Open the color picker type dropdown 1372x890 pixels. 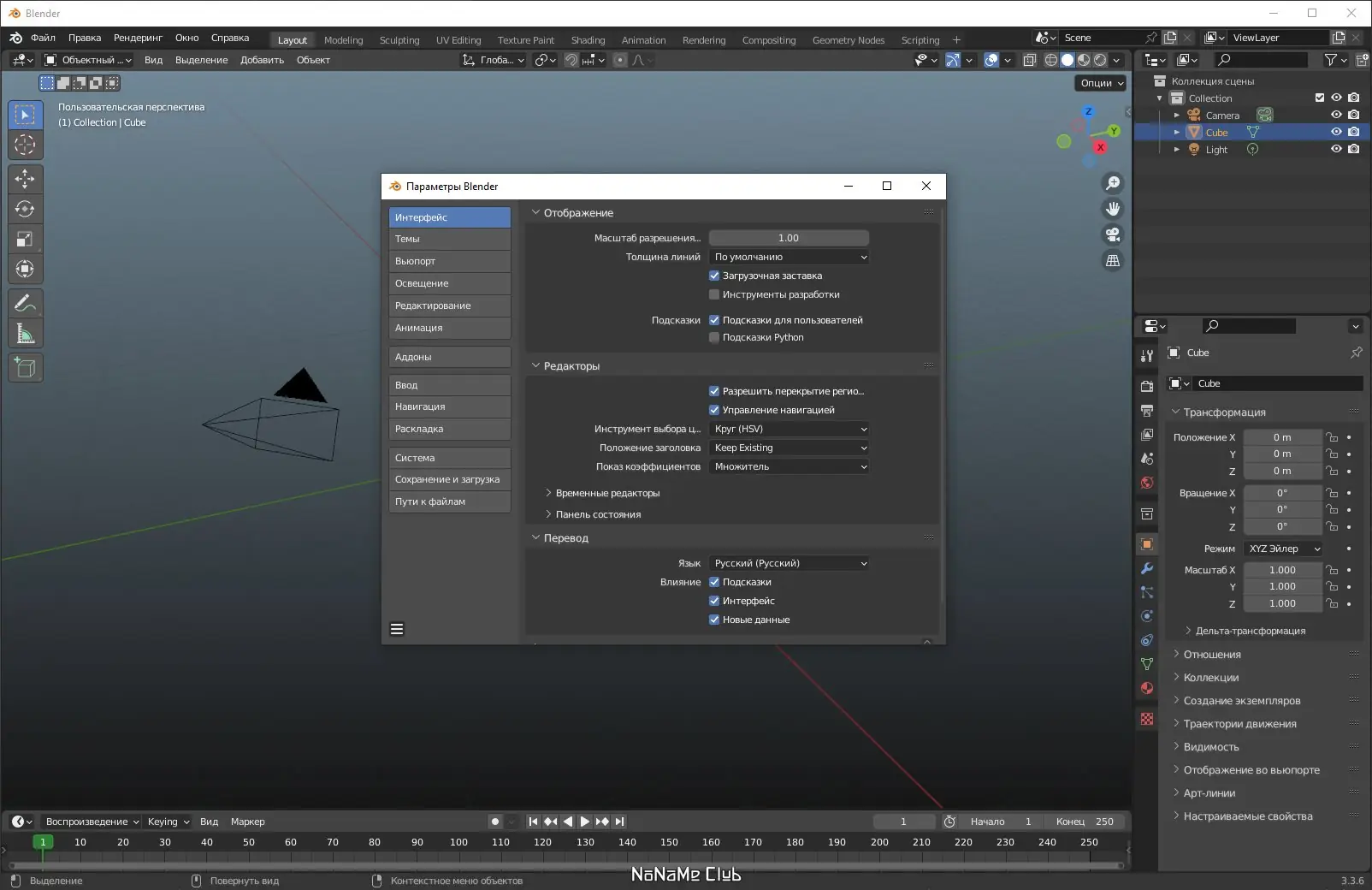tap(789, 429)
